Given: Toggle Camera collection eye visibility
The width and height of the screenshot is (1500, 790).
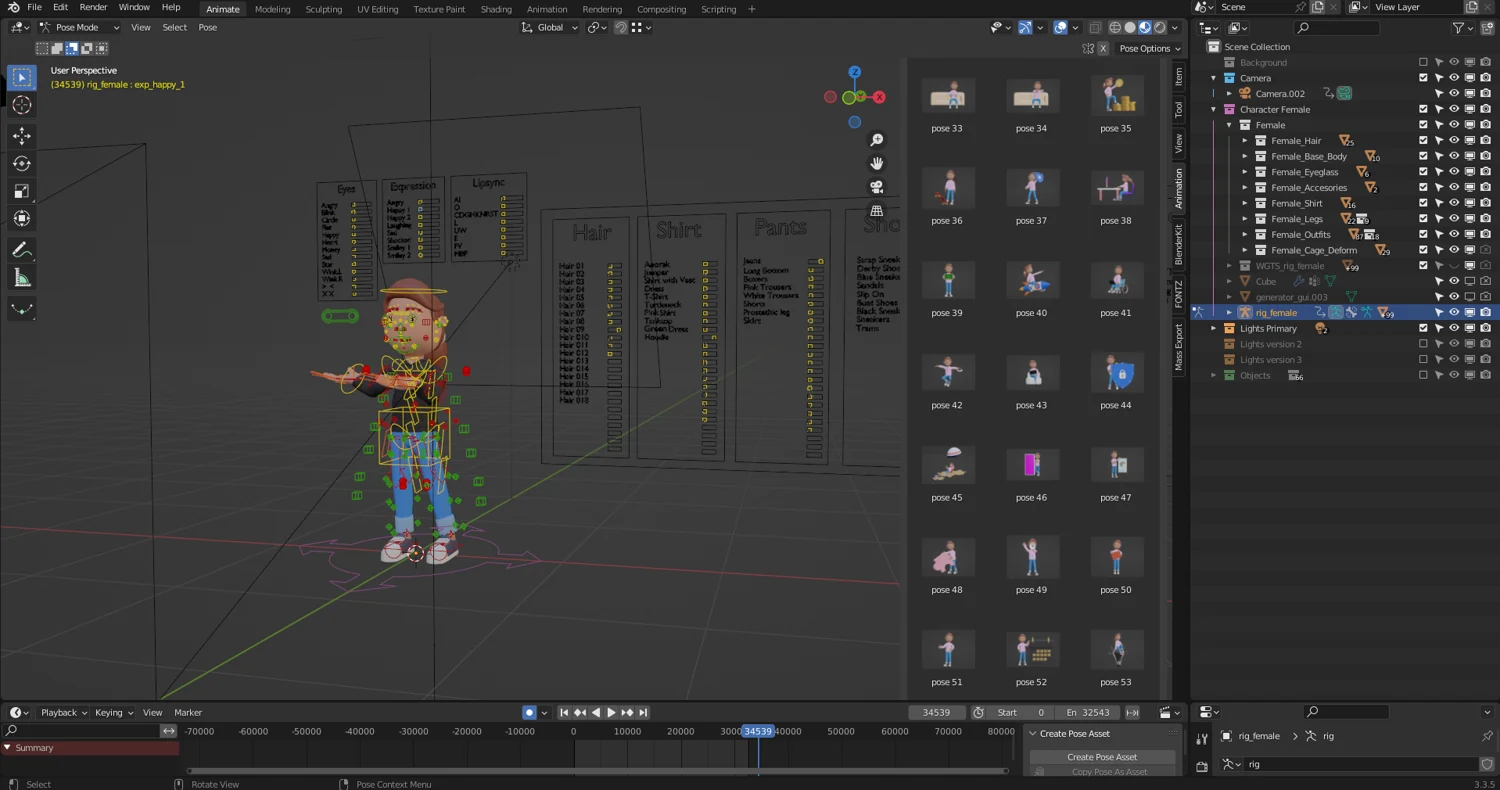Looking at the screenshot, I should [1455, 78].
